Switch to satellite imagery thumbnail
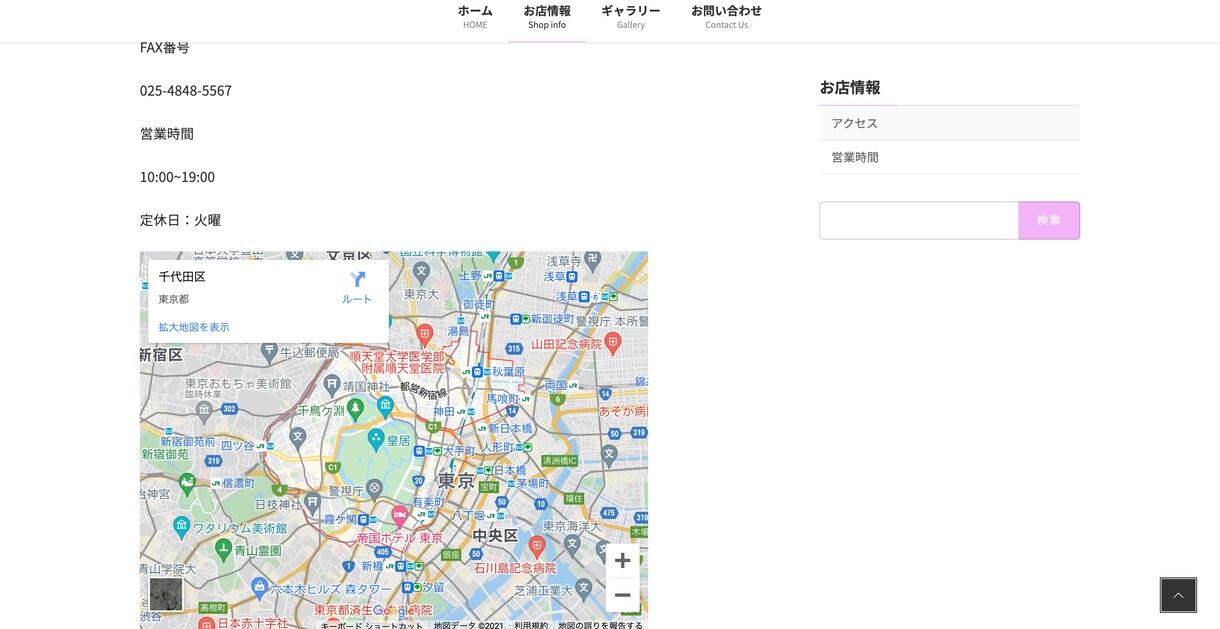 166,594
